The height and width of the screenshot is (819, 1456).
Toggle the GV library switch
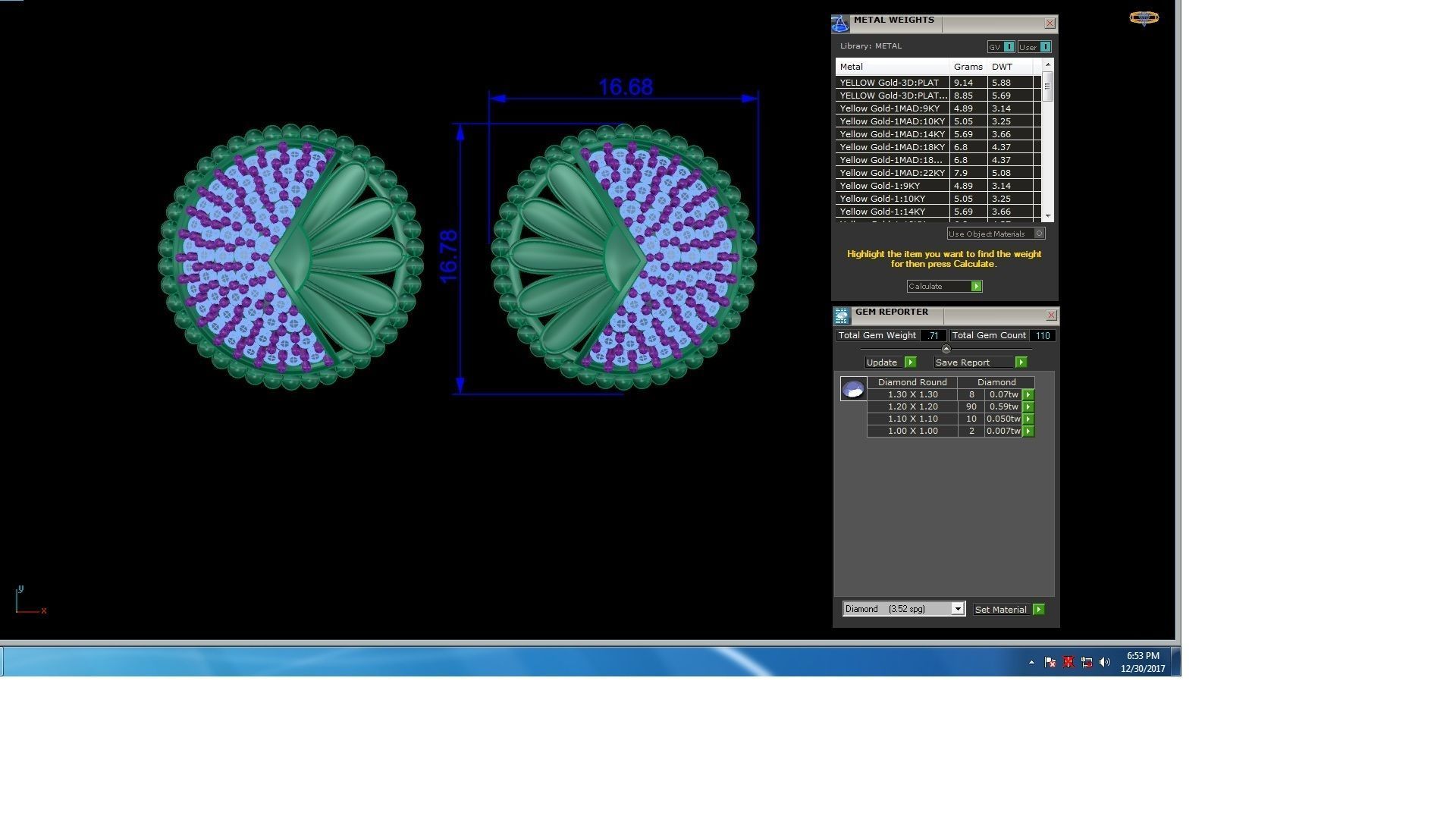click(1009, 47)
